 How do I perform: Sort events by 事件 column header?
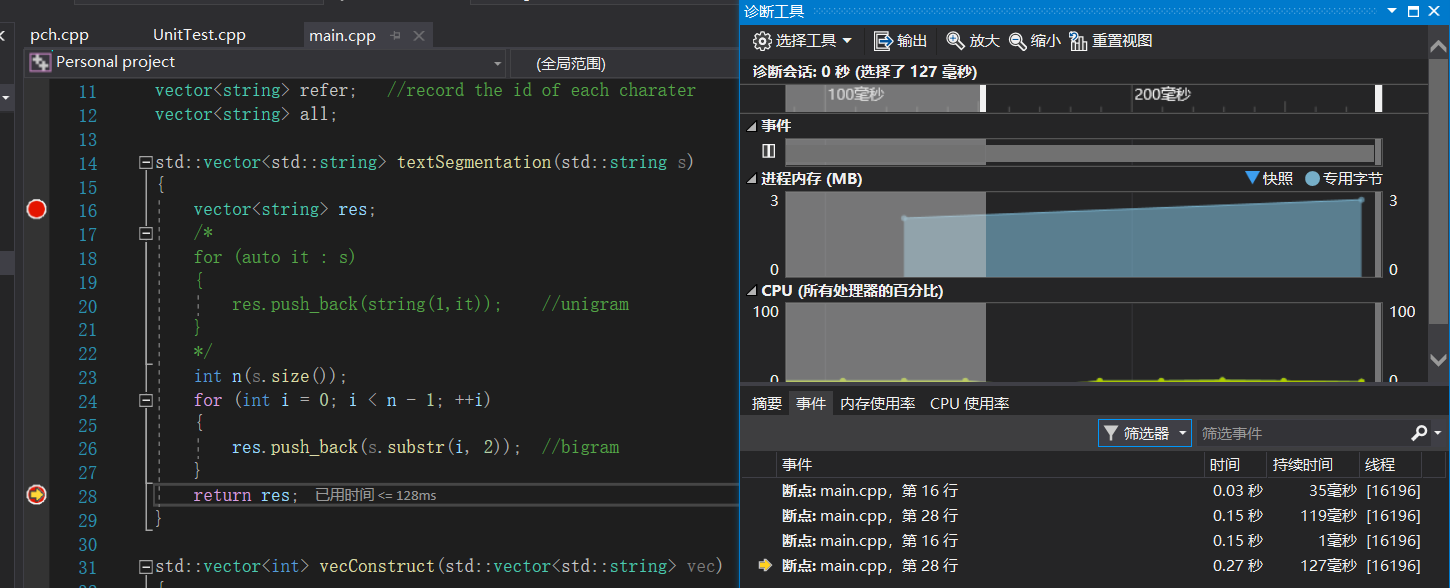(x=990, y=465)
